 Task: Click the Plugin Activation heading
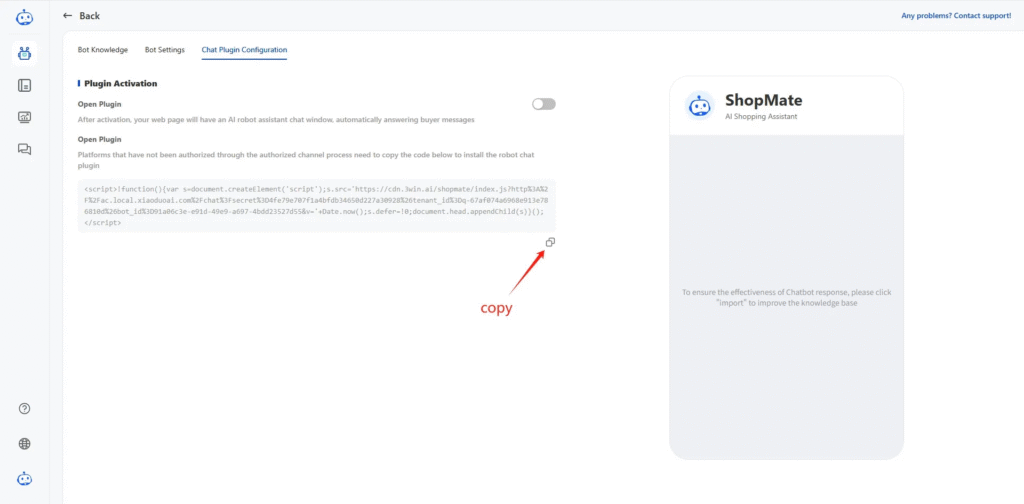coord(121,84)
